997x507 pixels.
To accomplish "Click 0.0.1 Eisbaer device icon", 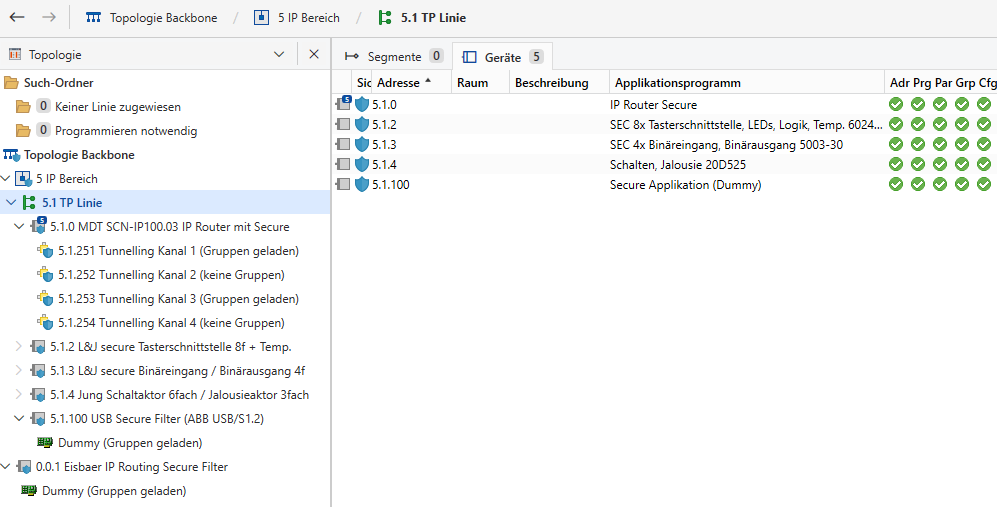I will point(24,467).
